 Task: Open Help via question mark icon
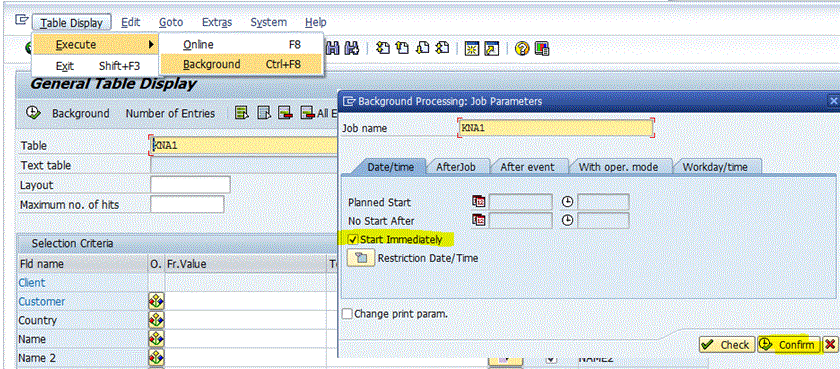(522, 49)
